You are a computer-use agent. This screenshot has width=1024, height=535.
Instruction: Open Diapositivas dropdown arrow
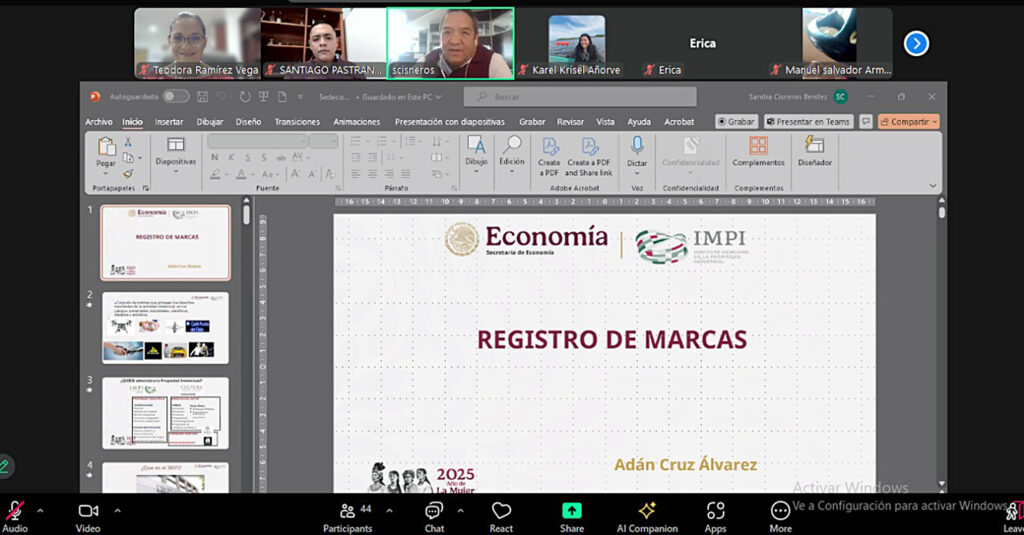[x=176, y=172]
